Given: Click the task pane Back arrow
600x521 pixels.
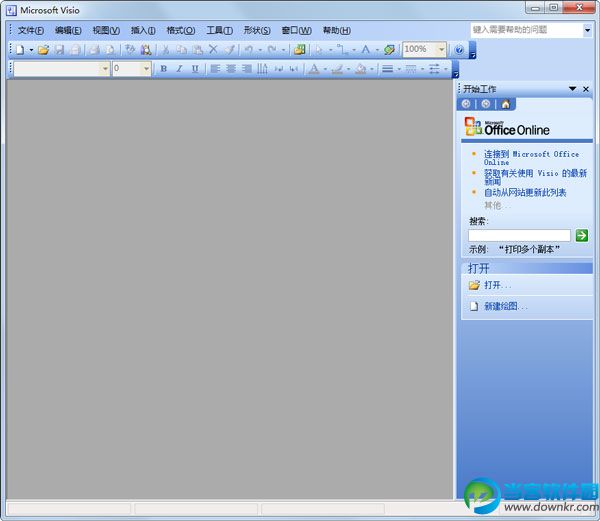Looking at the screenshot, I should click(466, 104).
